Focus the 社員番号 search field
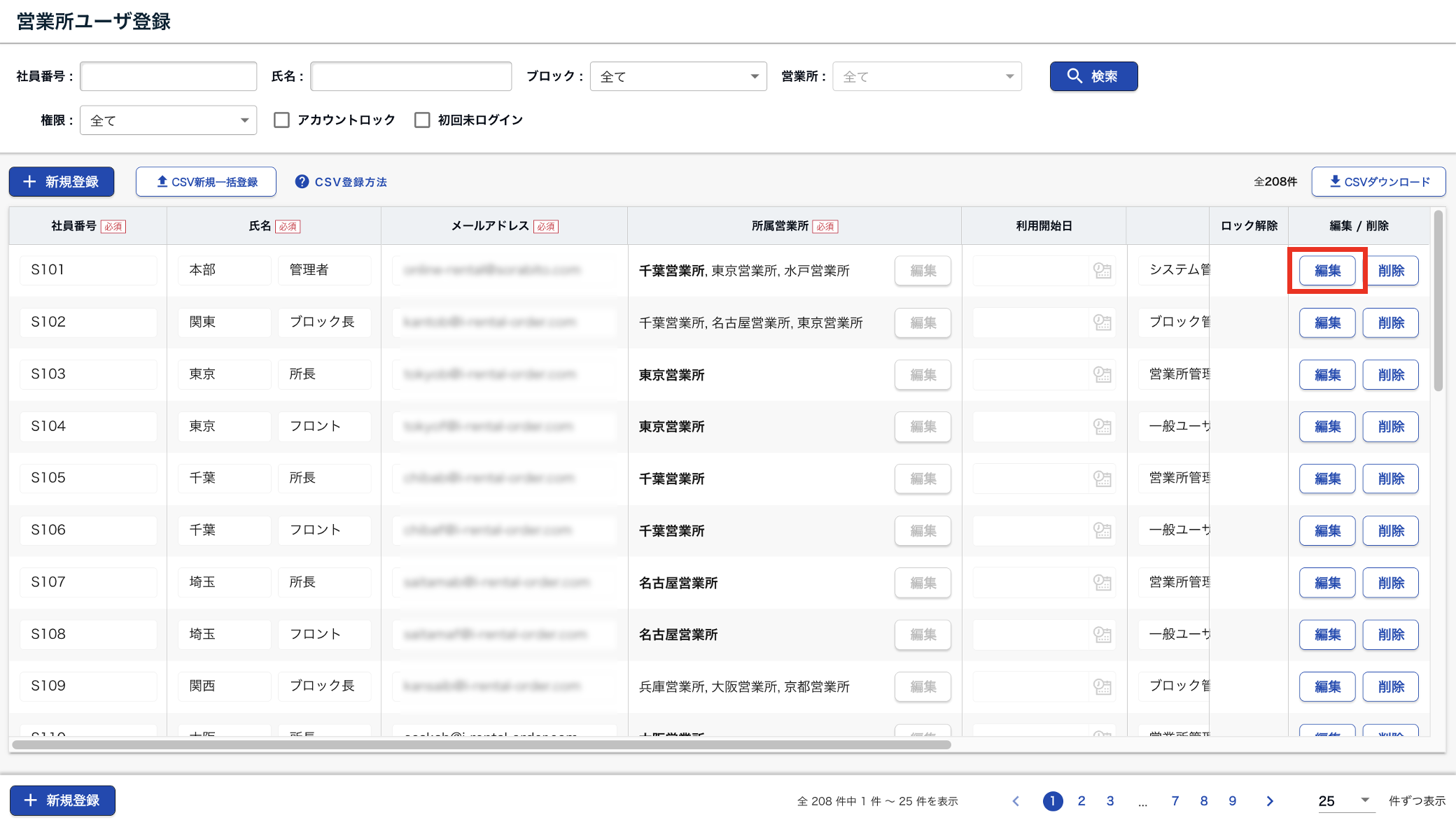1456x827 pixels. 168,76
